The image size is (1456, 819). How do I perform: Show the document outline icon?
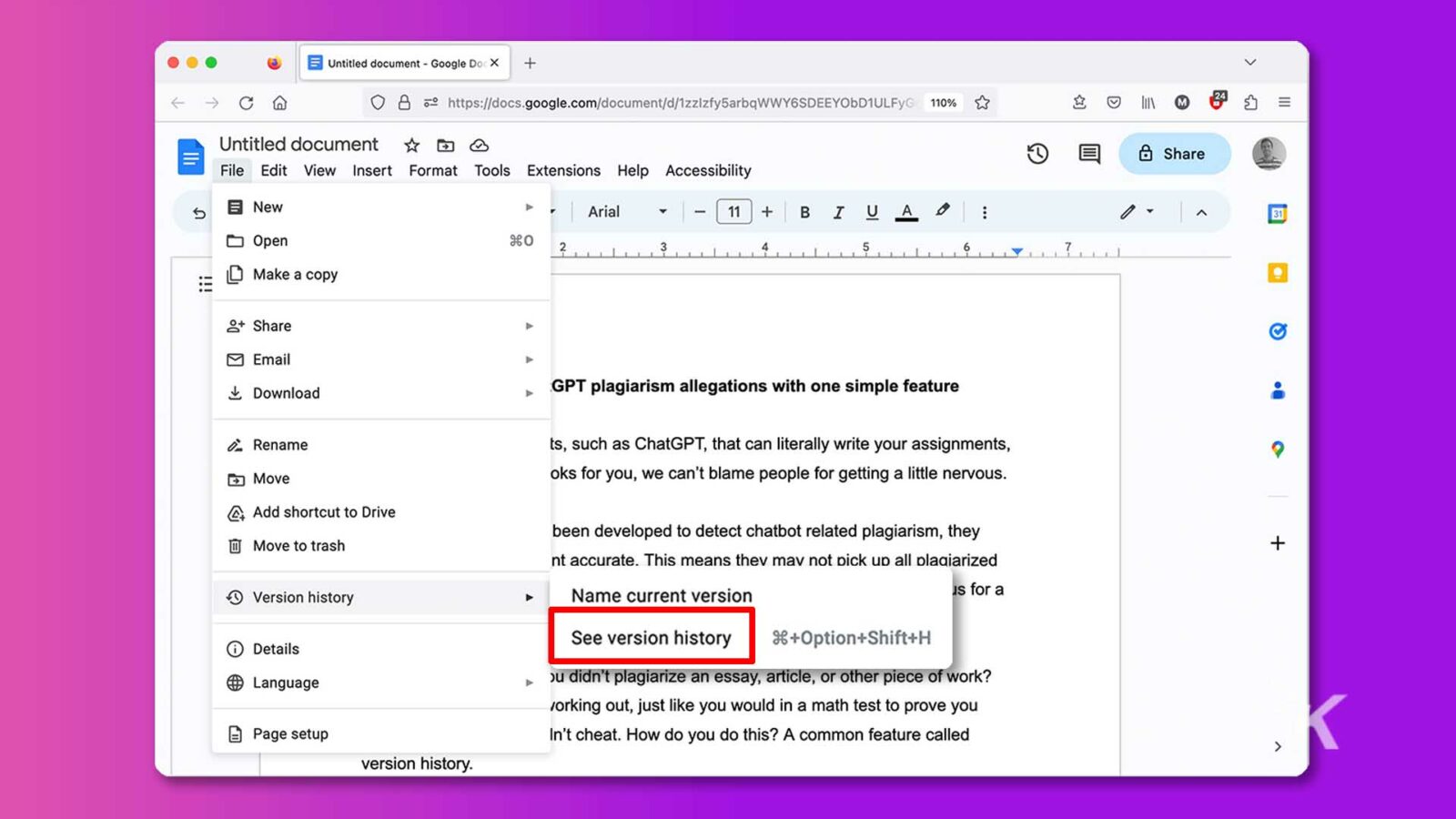[x=205, y=284]
